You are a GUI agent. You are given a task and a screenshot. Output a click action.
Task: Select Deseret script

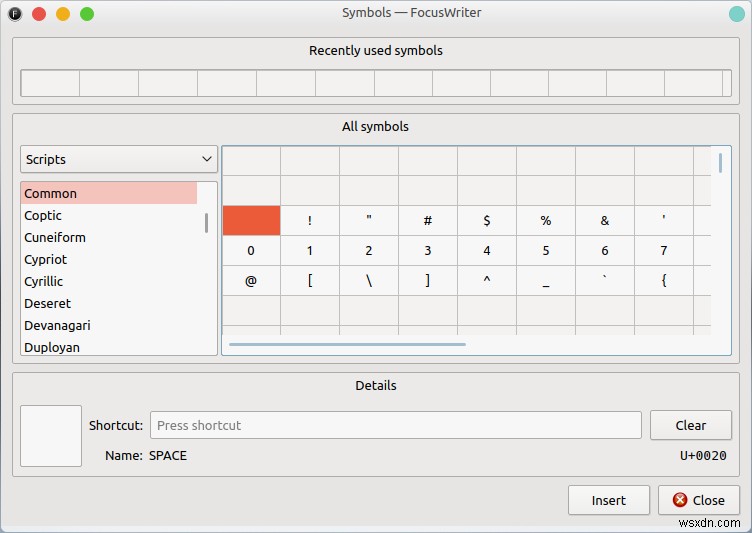pyautogui.click(x=109, y=304)
